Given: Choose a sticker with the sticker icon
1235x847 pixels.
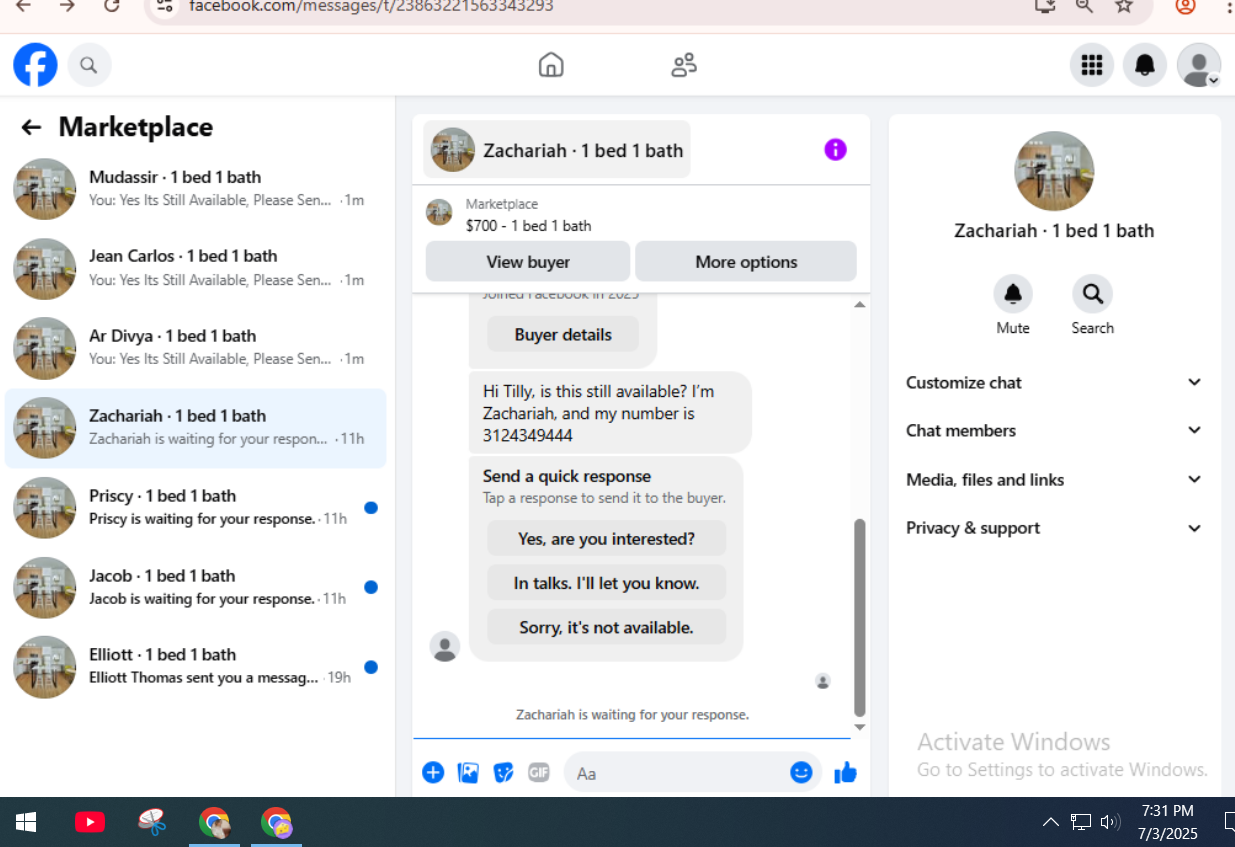Looking at the screenshot, I should [x=504, y=772].
